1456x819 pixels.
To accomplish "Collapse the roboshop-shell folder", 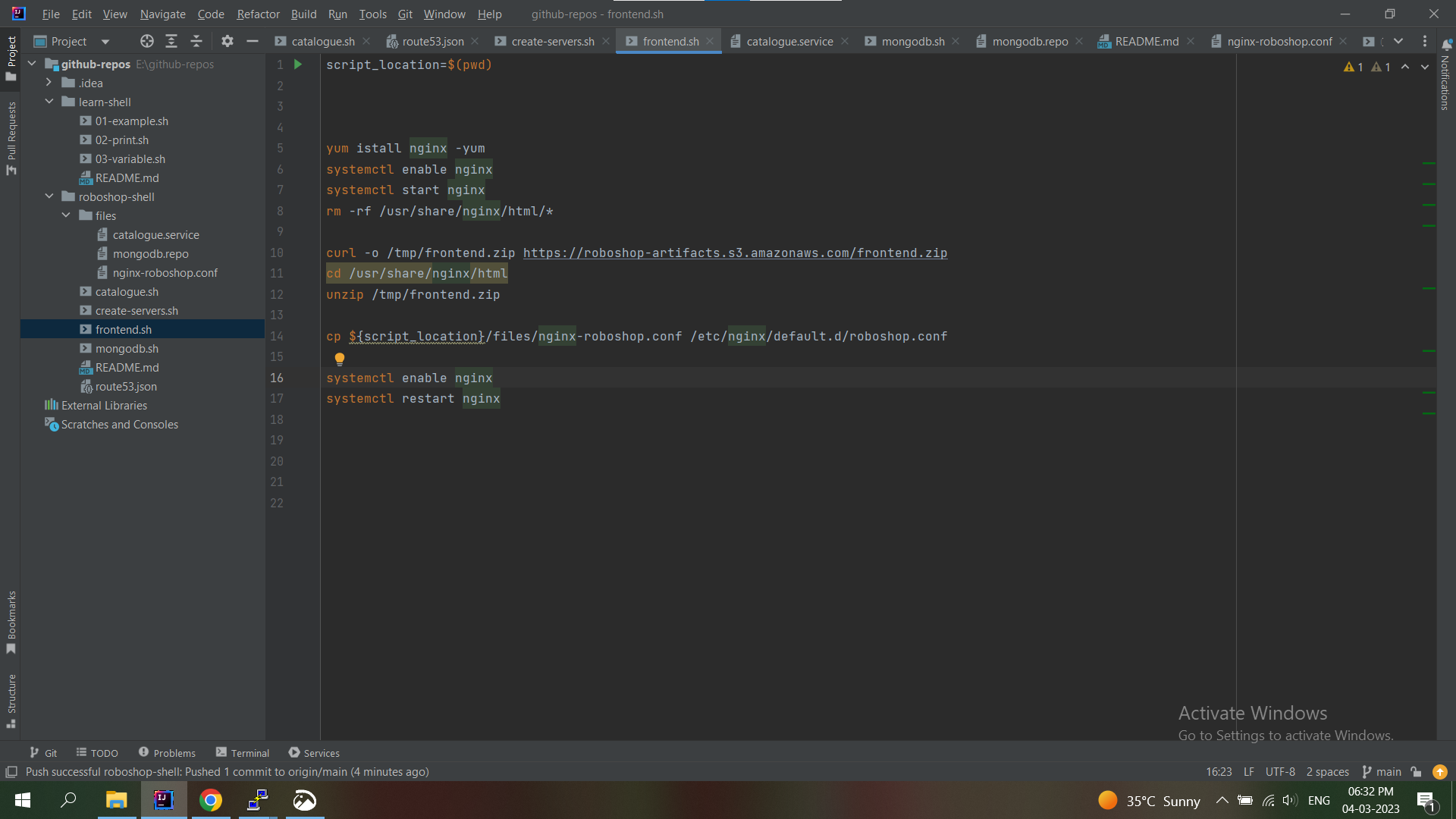I will point(49,196).
